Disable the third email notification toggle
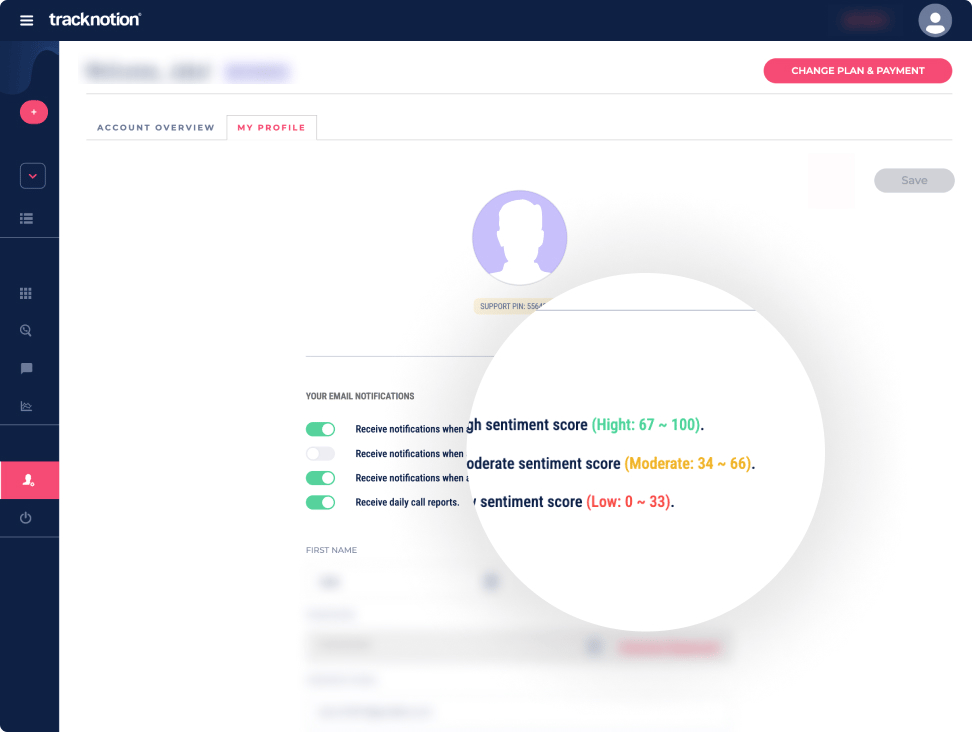The image size is (972, 732). [320, 478]
